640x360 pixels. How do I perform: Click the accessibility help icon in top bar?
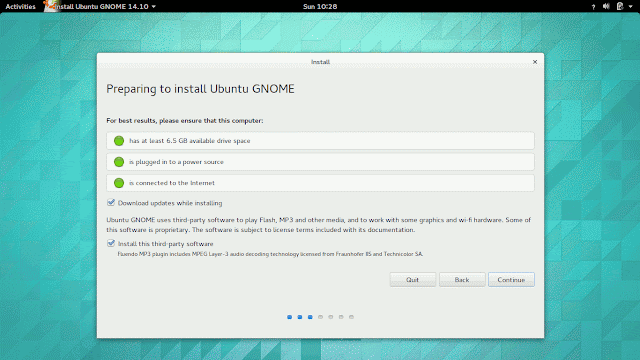593,7
